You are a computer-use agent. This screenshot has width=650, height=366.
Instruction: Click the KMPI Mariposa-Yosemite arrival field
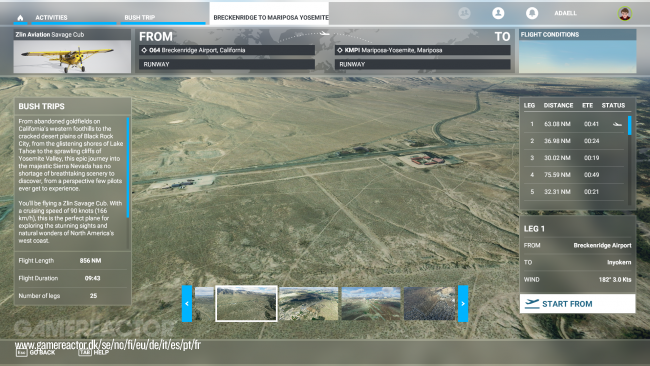click(x=422, y=50)
